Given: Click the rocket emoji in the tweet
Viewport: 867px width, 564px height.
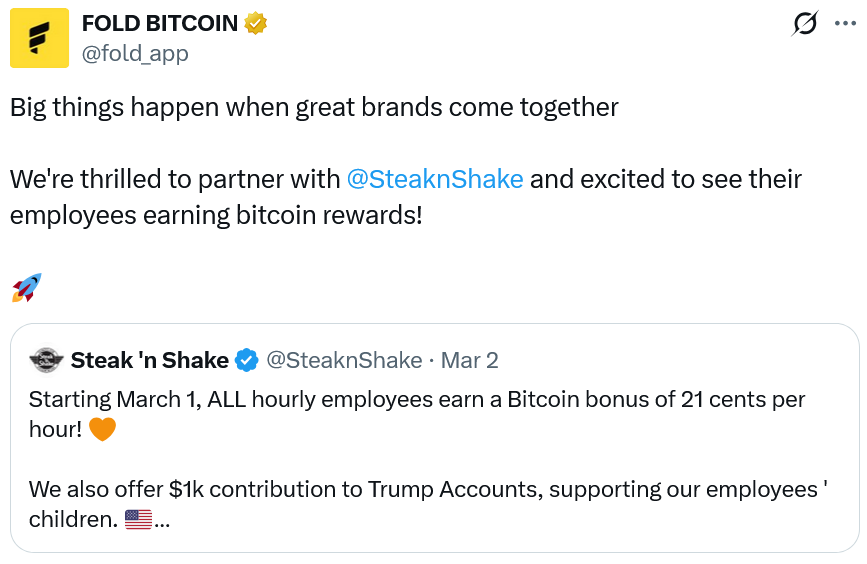Looking at the screenshot, I should coord(26,288).
